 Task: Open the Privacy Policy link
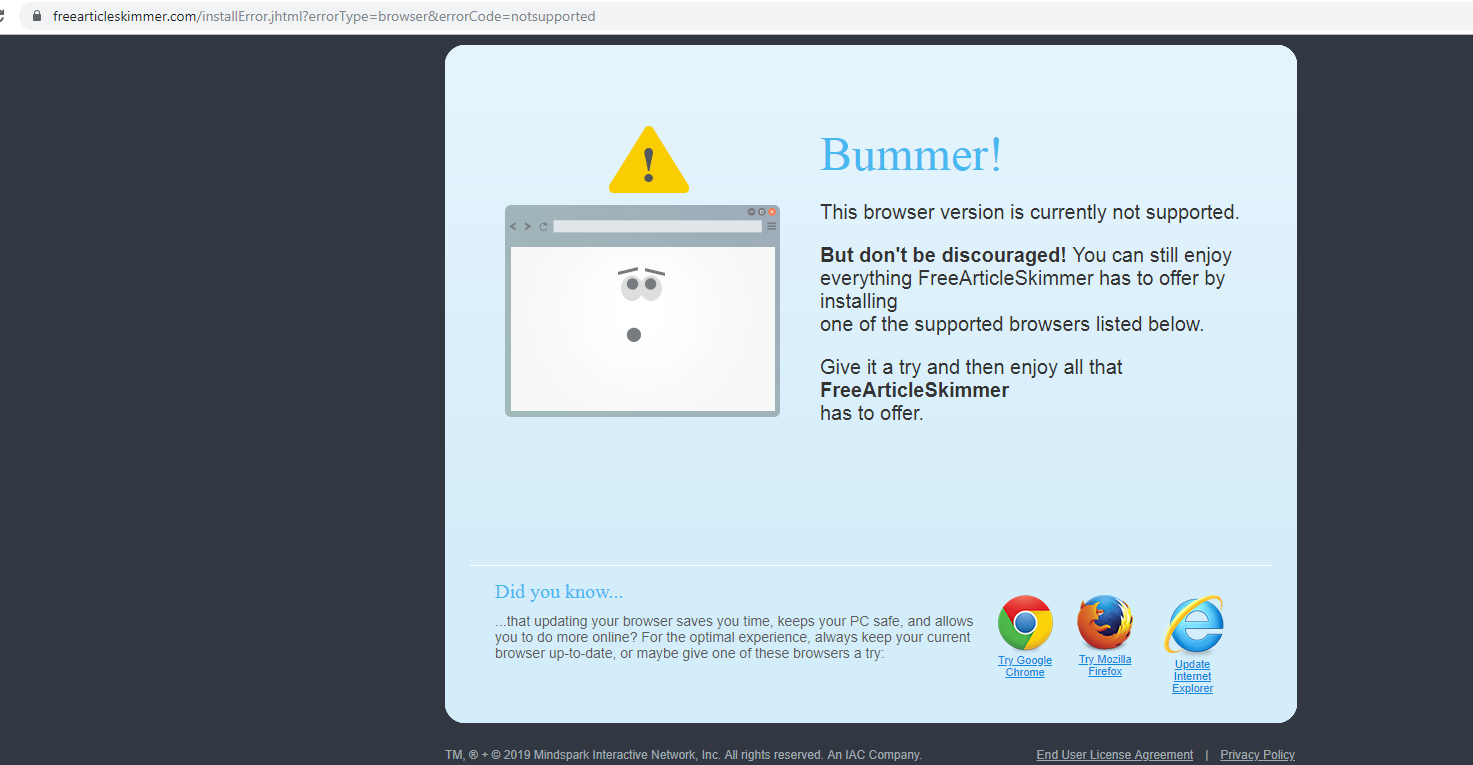click(x=1257, y=755)
